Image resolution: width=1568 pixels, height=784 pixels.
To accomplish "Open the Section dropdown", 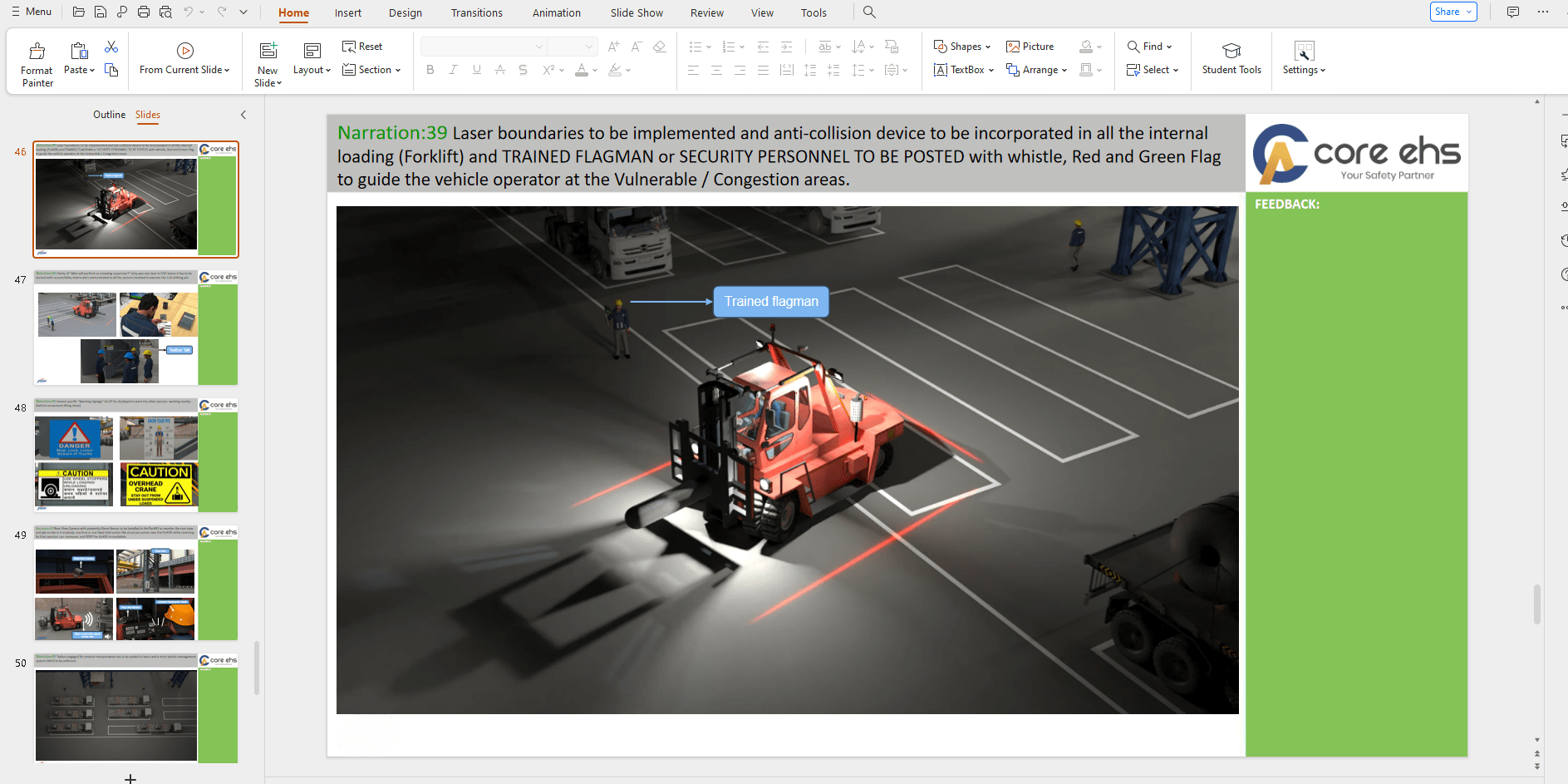I will 371,70.
